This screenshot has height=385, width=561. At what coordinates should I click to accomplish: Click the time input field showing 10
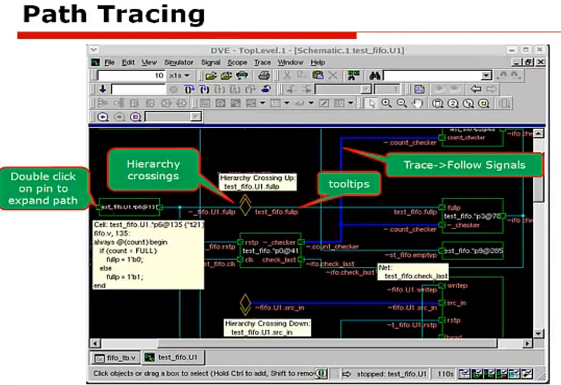click(131, 75)
